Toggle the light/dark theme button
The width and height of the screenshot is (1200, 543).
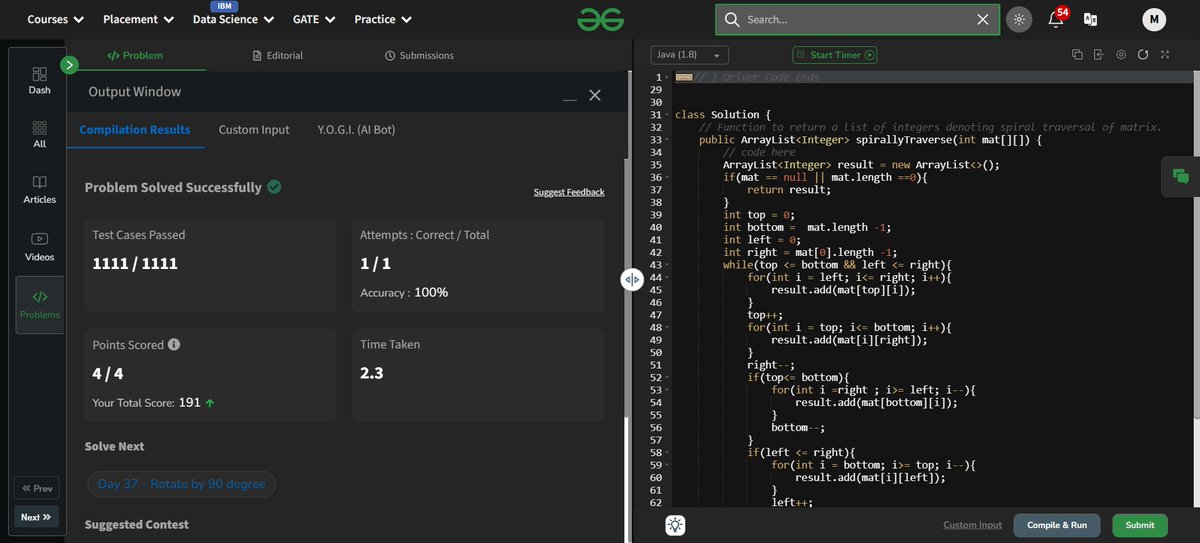pyautogui.click(x=1019, y=19)
